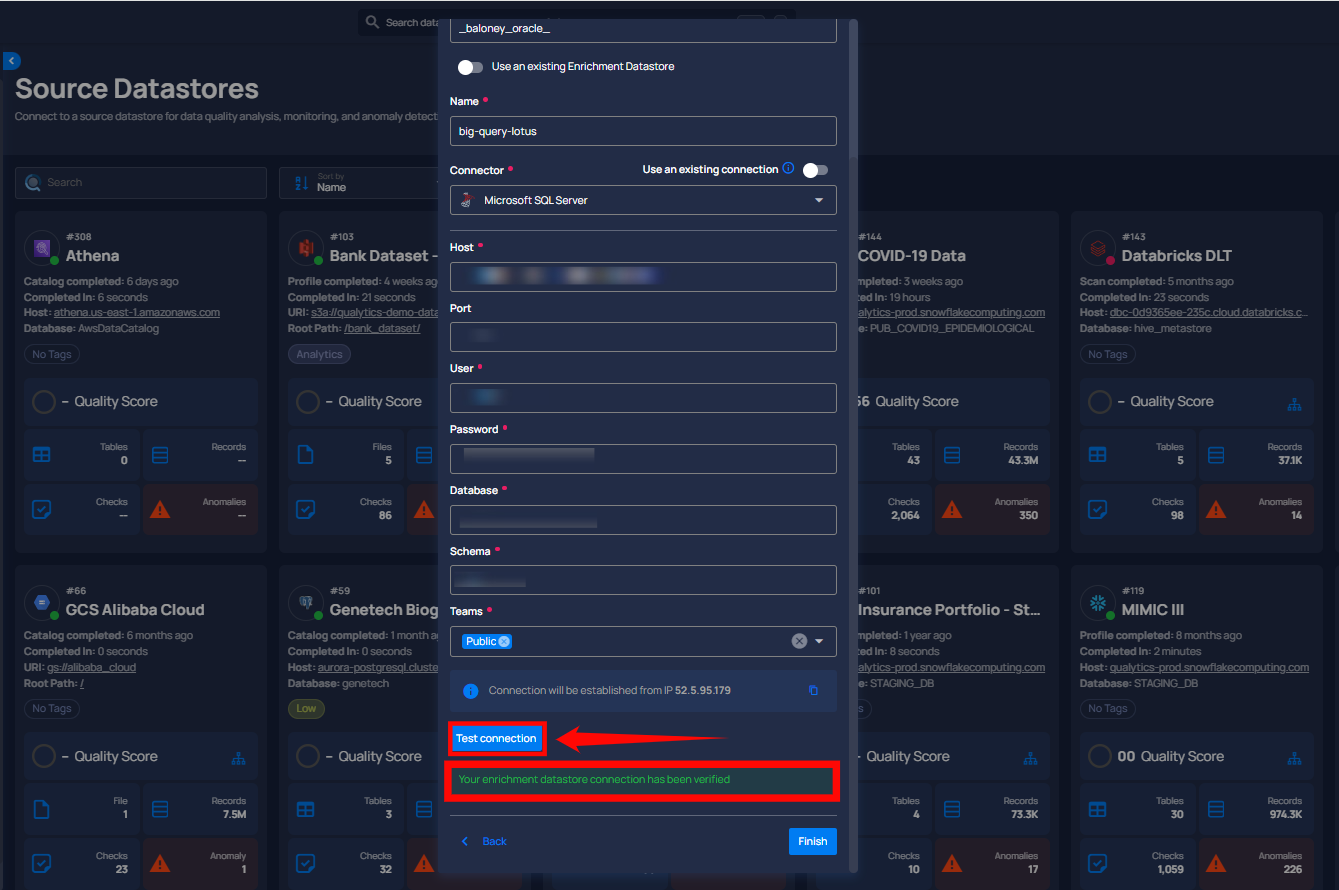Clear all selected Teams

799,641
